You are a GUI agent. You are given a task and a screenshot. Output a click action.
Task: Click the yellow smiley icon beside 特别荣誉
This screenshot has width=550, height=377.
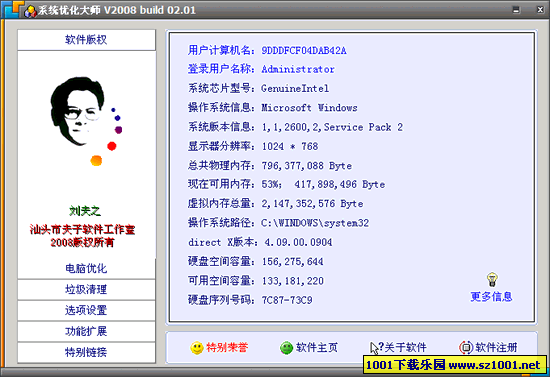pyautogui.click(x=197, y=348)
